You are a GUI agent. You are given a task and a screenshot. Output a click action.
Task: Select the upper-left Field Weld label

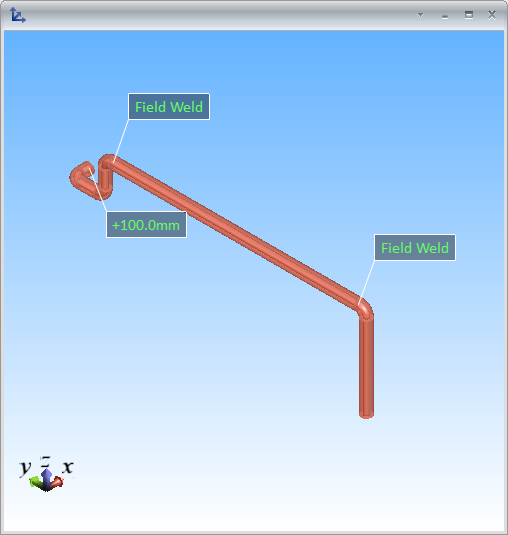pyautogui.click(x=169, y=106)
